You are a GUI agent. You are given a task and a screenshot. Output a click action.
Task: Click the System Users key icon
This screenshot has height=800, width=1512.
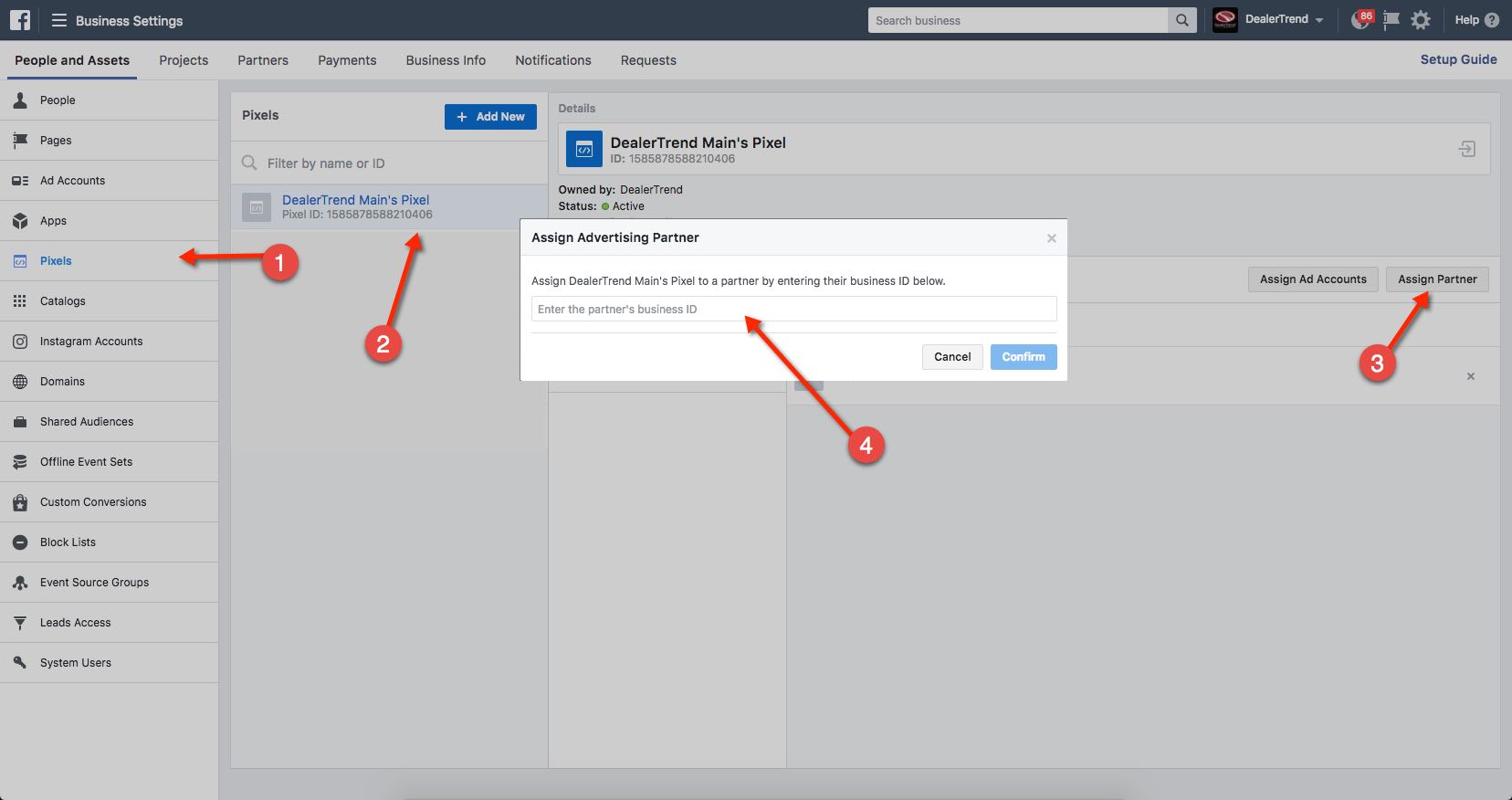(20, 663)
